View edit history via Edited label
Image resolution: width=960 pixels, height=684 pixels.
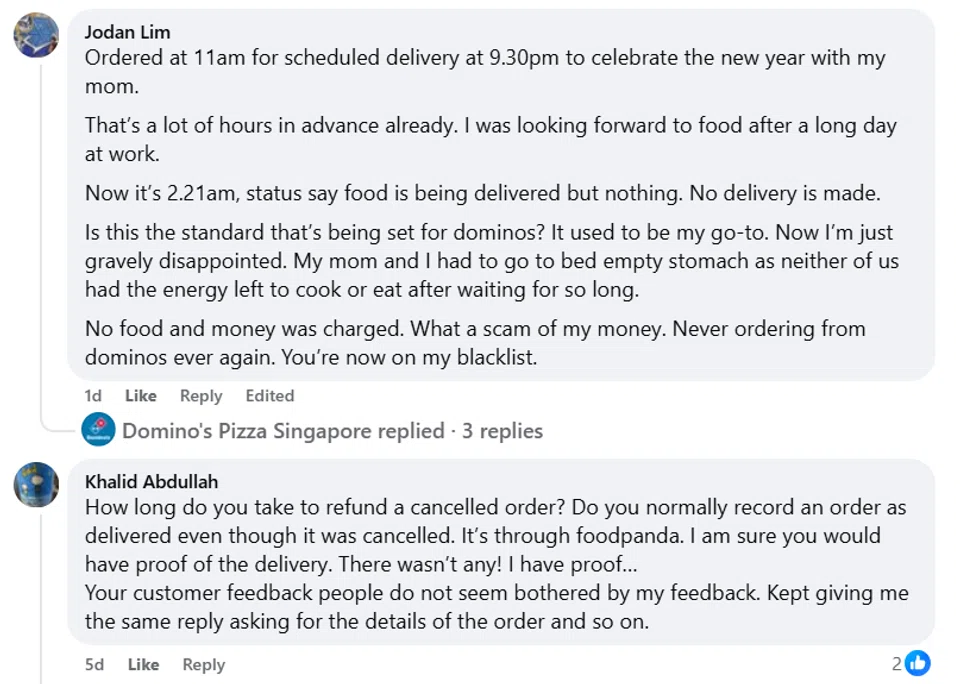(270, 396)
